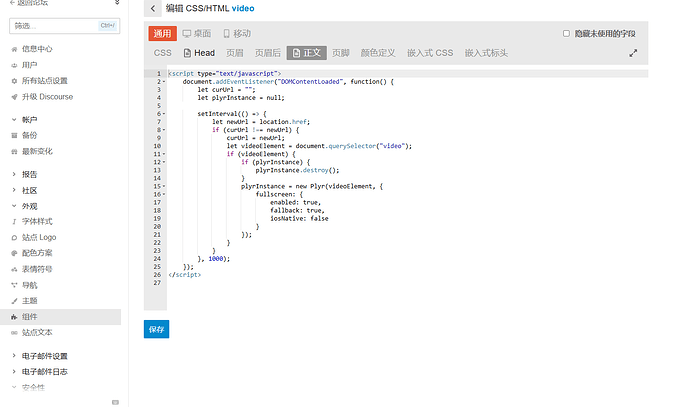Switch to 桌面 target tab
Image resolution: width=690 pixels, height=407 pixels.
pos(197,33)
